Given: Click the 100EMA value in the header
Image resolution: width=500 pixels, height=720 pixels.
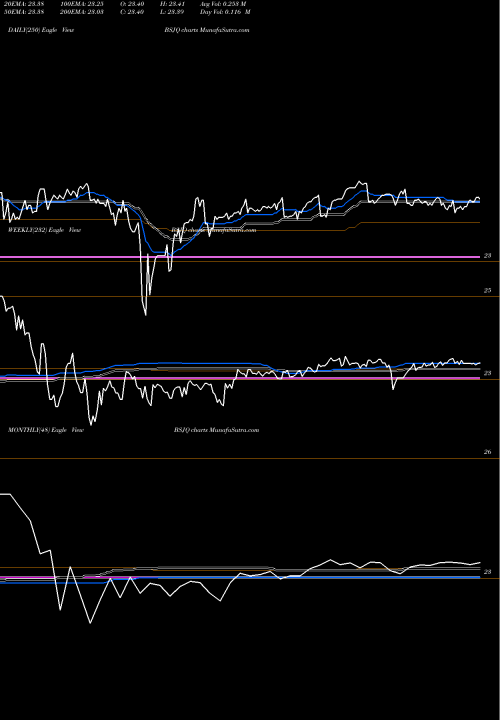Looking at the screenshot, I should [82, 4].
